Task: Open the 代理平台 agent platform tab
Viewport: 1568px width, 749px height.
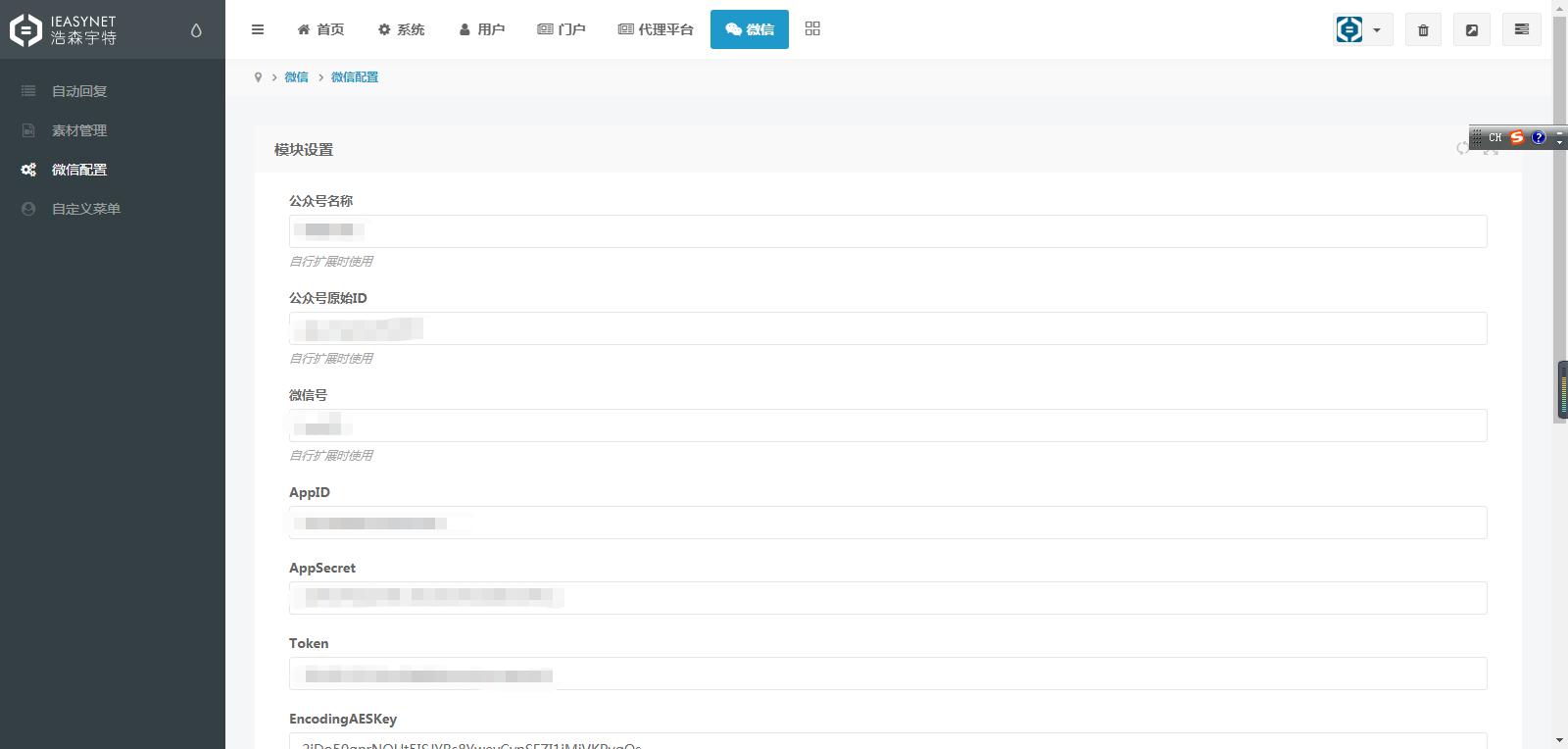Action: pos(656,29)
